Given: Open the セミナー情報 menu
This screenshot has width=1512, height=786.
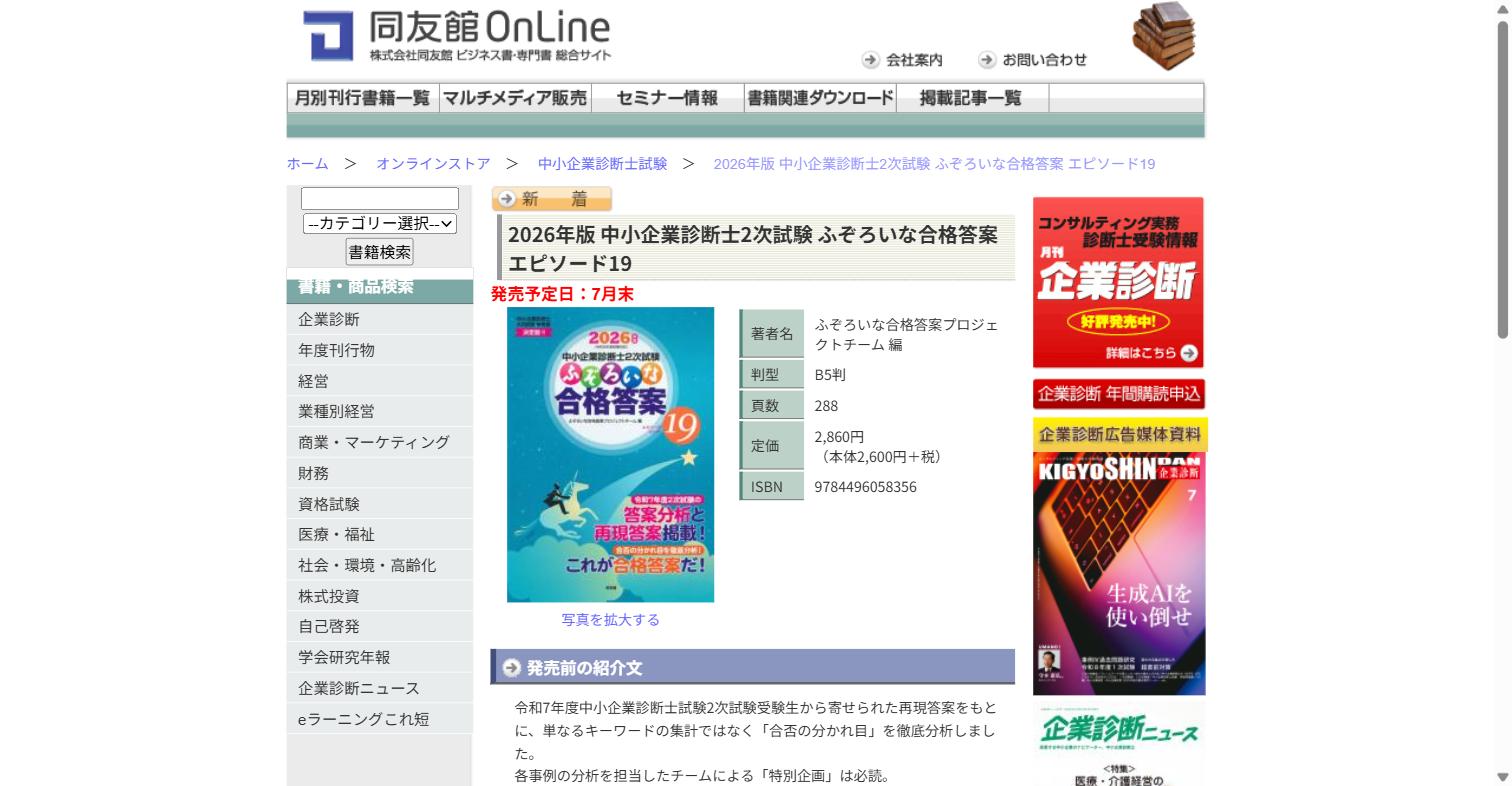Looking at the screenshot, I should (x=667, y=98).
